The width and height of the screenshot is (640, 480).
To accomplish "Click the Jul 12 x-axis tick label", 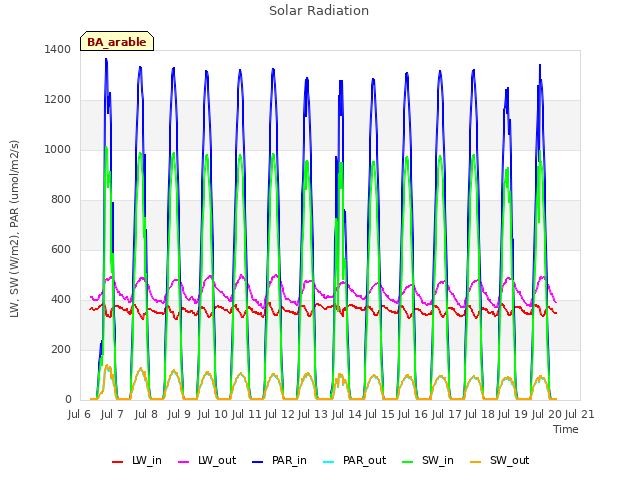I will [x=280, y=414].
